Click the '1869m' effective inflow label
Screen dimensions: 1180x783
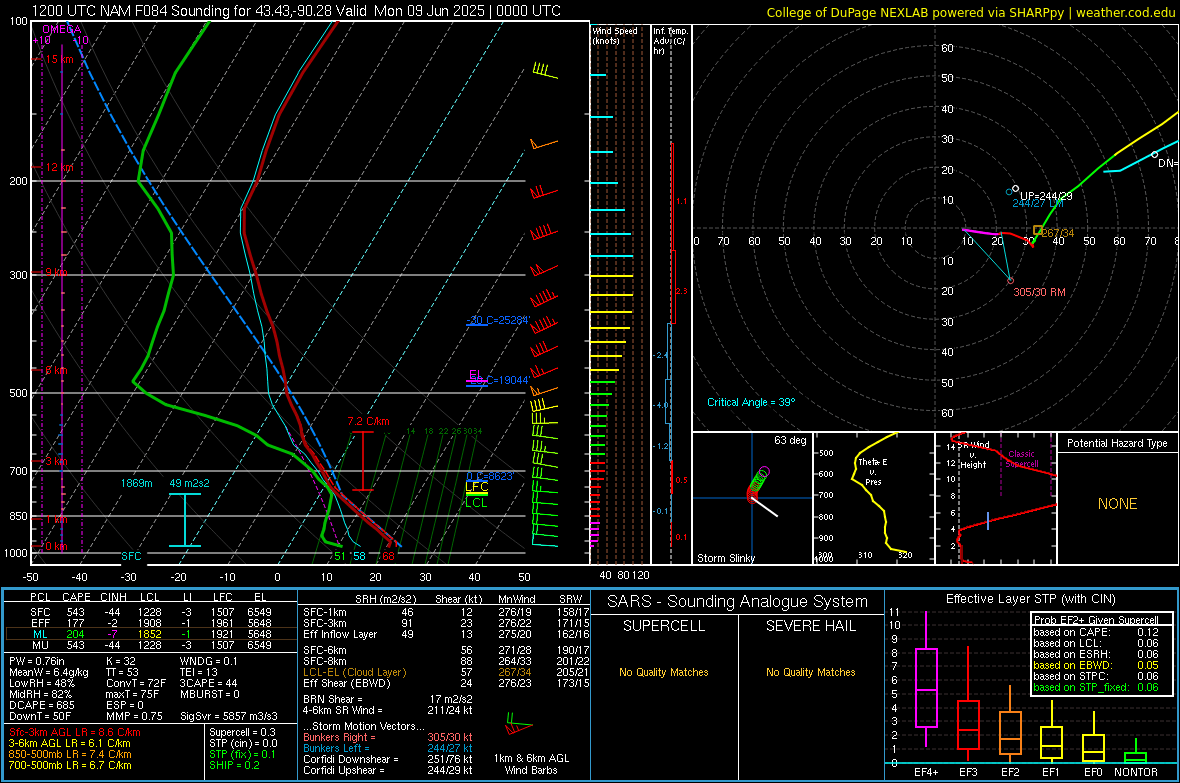[x=136, y=483]
